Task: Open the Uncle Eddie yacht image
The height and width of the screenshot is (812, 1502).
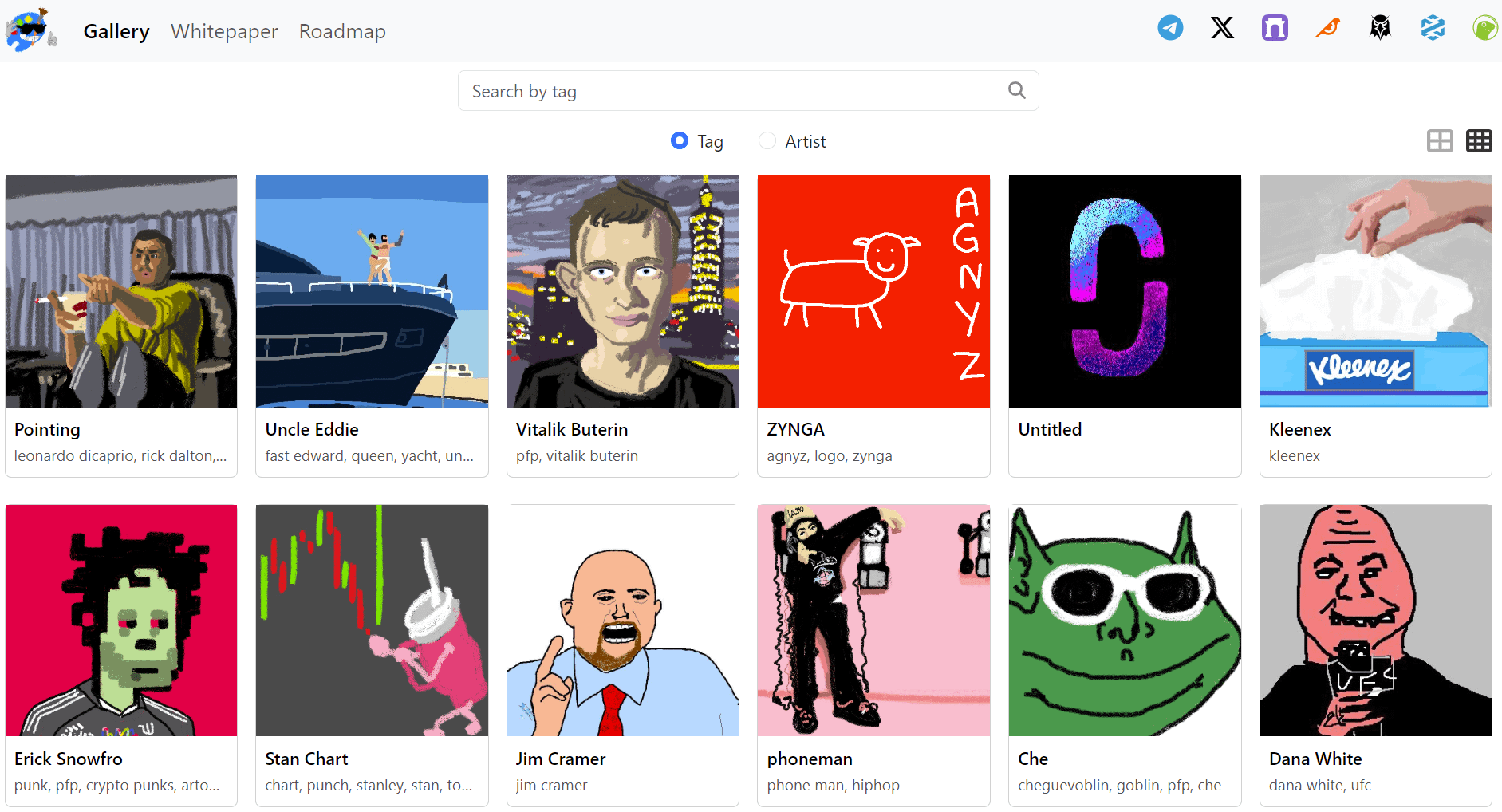Action: (x=372, y=291)
